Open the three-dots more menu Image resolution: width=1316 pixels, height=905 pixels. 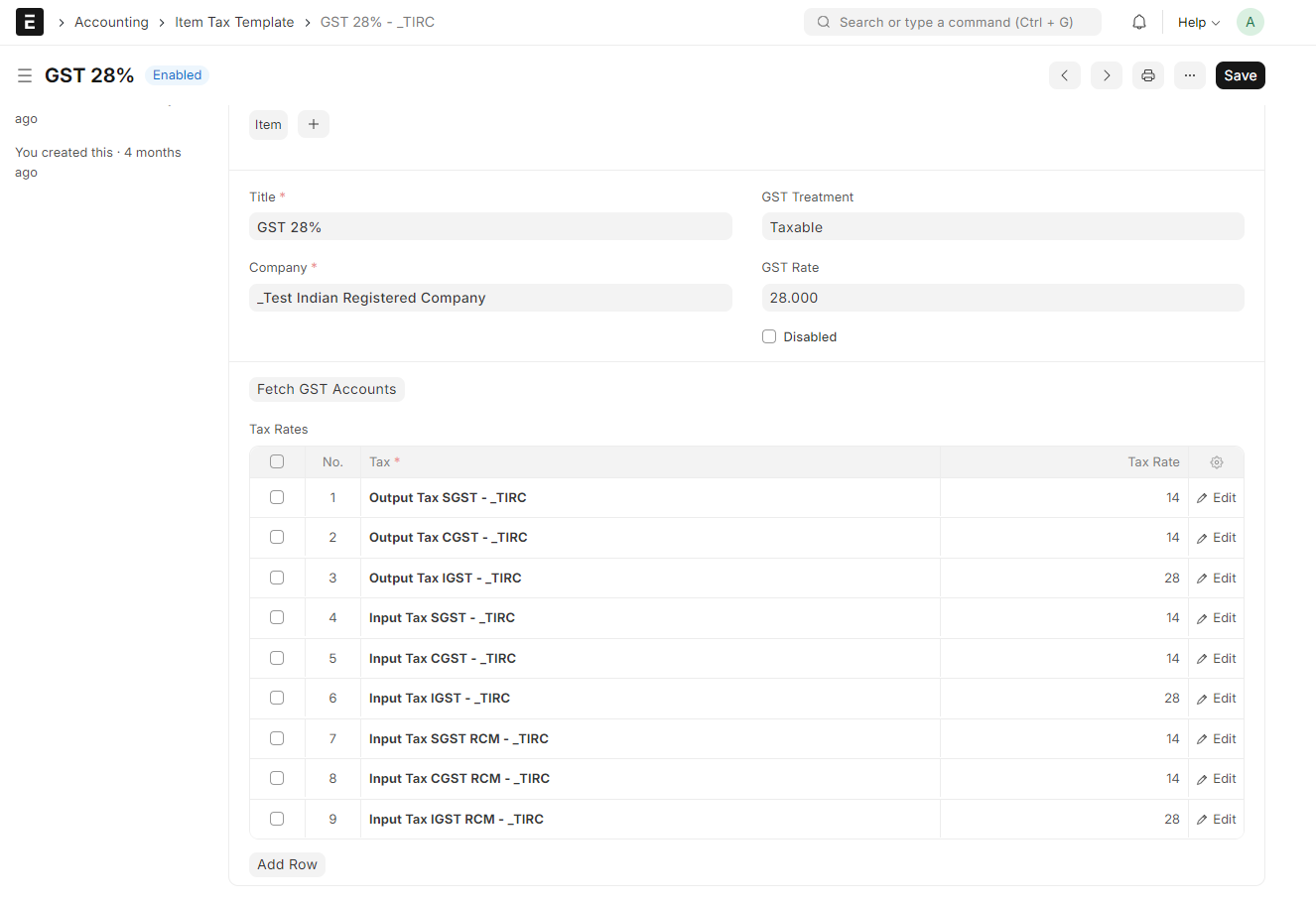coord(1190,75)
